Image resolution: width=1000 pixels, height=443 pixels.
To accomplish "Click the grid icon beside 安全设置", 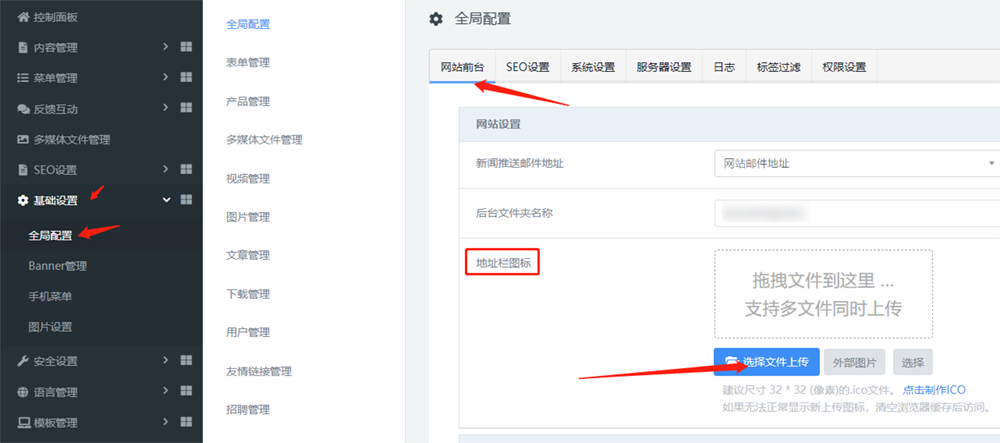I will coord(185,361).
